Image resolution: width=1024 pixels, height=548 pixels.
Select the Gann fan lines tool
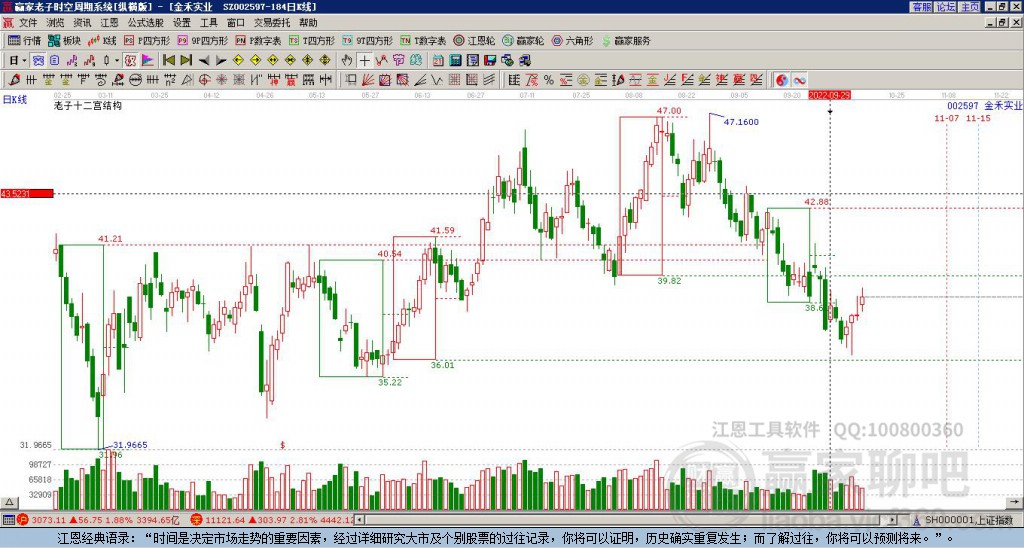click(x=368, y=80)
